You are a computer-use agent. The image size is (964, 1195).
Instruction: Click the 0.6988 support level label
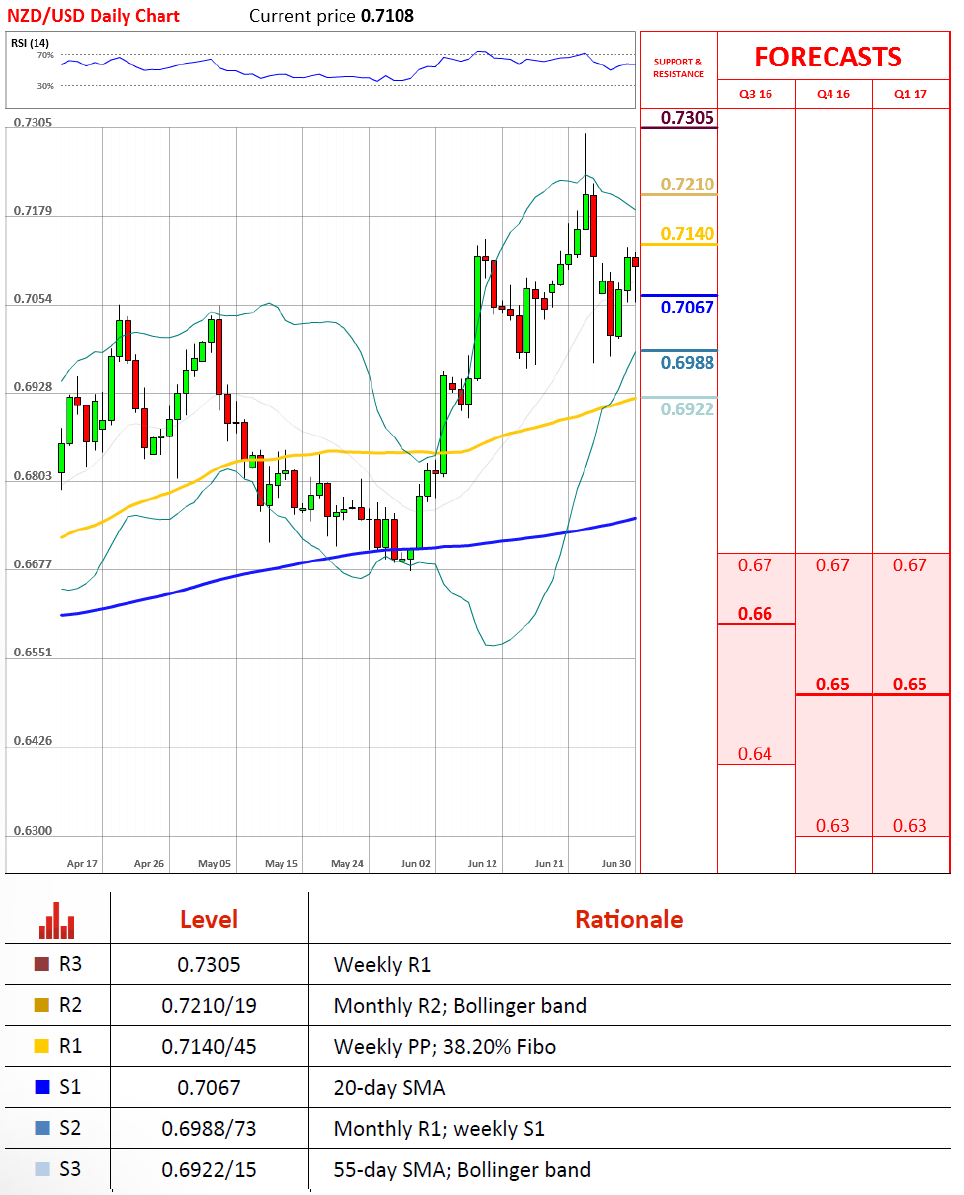(x=687, y=363)
